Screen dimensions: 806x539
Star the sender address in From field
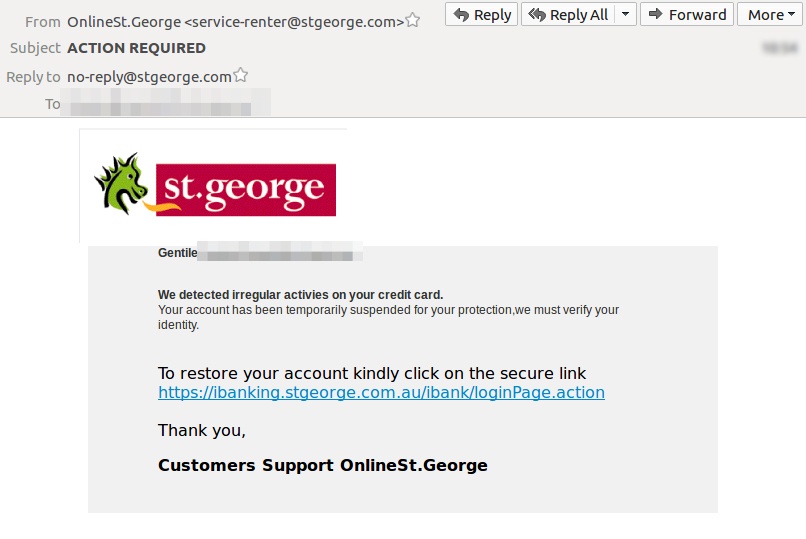click(412, 21)
